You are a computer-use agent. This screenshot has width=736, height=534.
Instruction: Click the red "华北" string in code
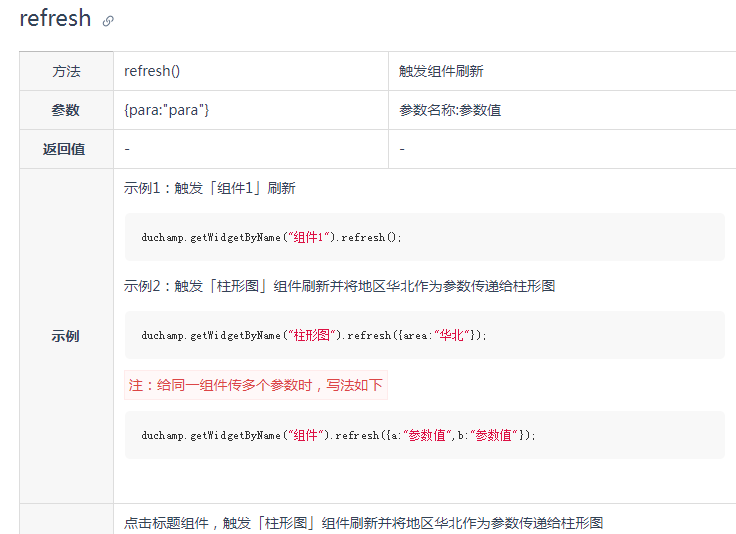click(x=455, y=336)
